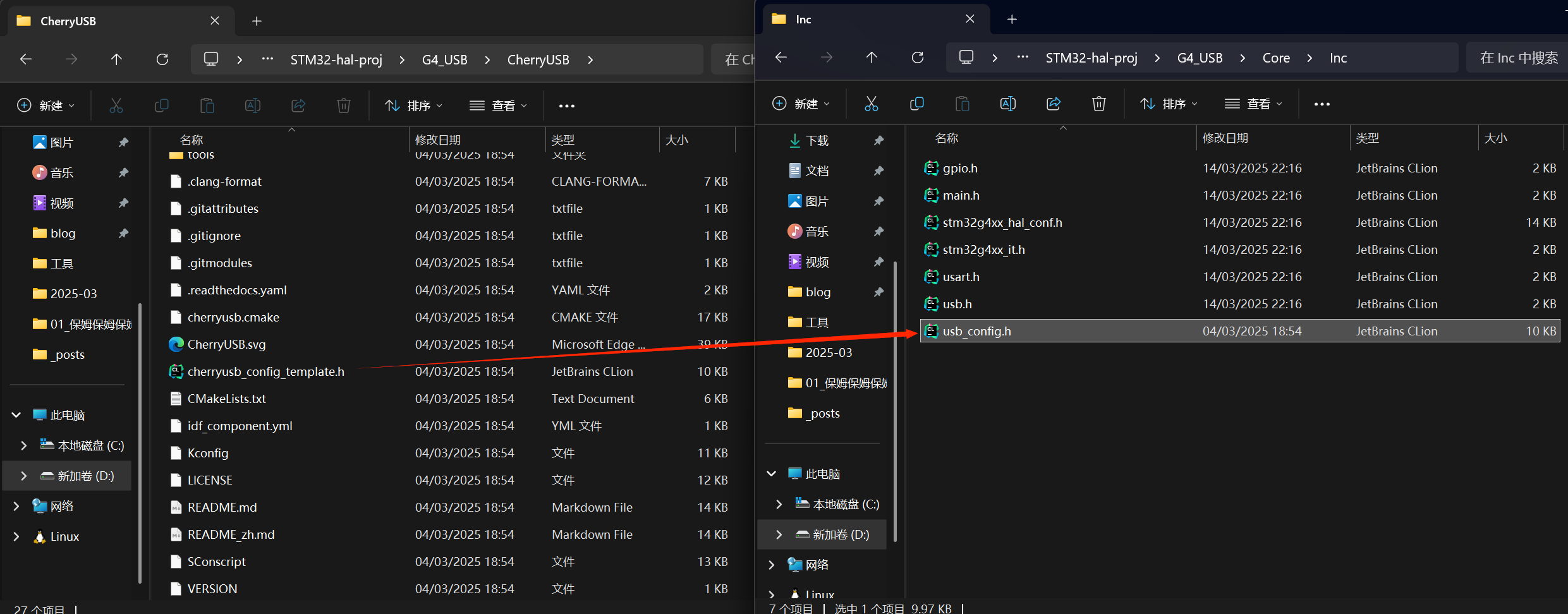
Task: Click Delete trash icon in Inc window toolbar
Action: [1099, 104]
